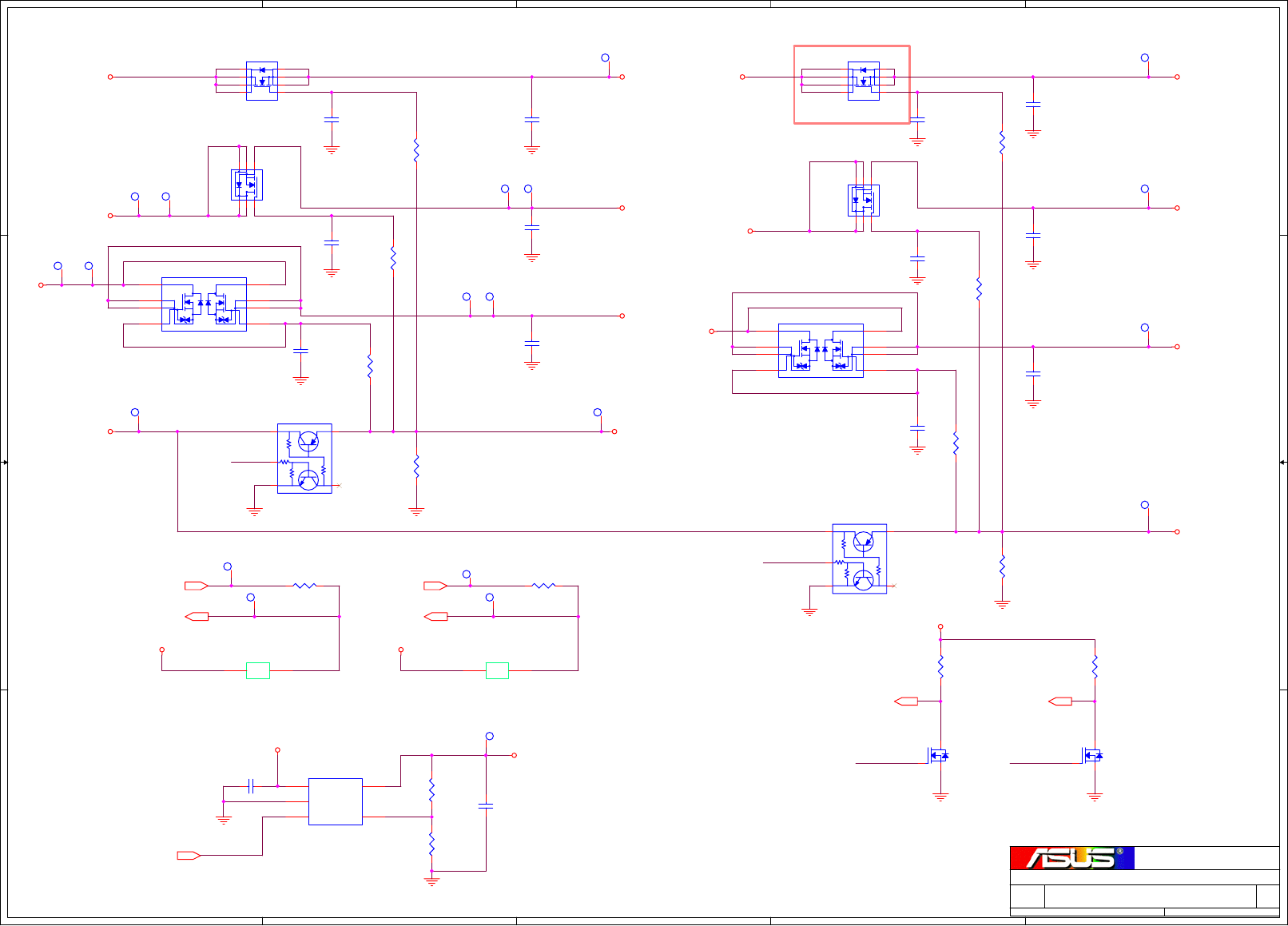Select the ground symbol under the left transistor package
The width and height of the screenshot is (1288, 926).
point(254,511)
